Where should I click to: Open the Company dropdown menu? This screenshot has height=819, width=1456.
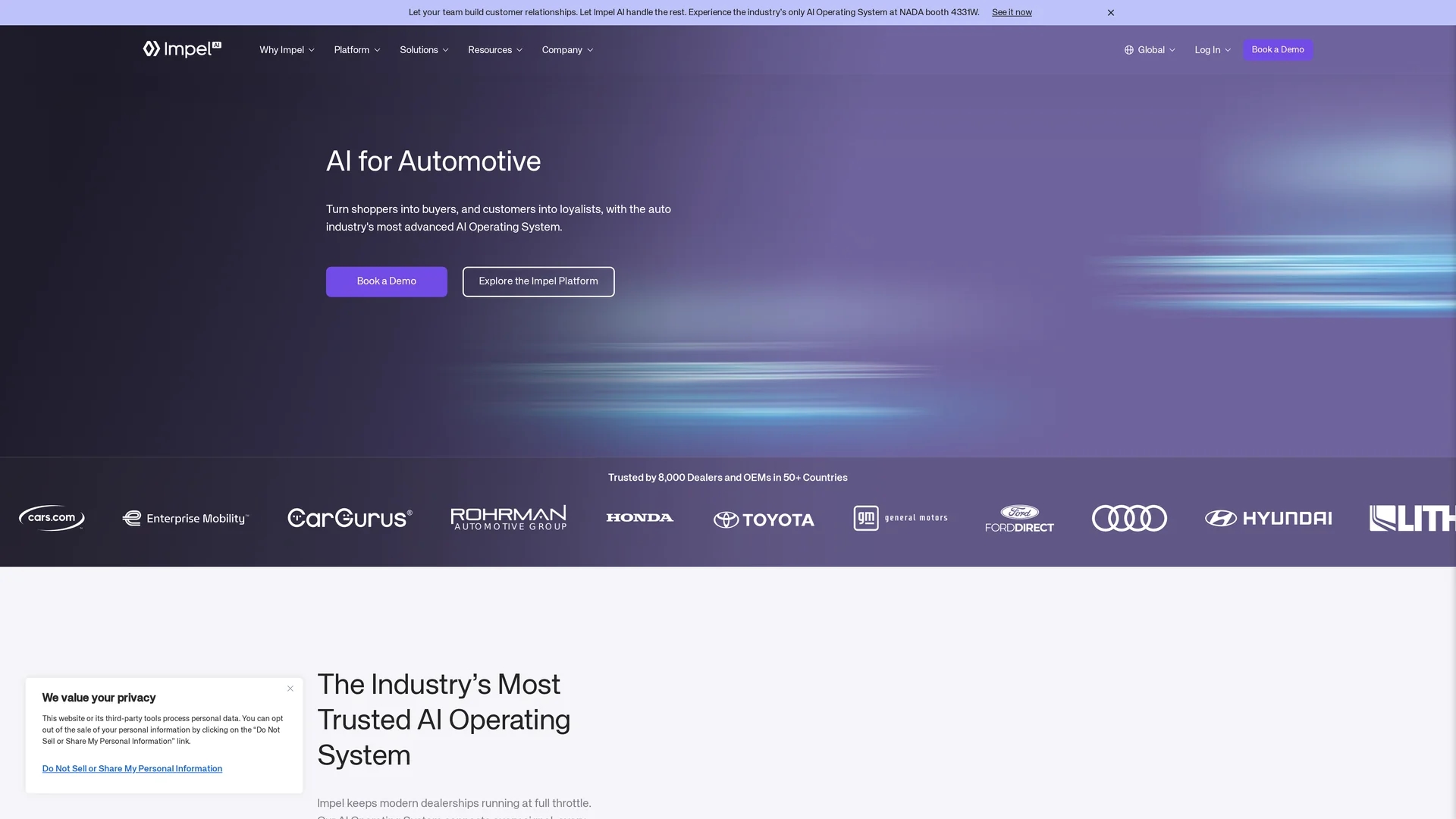[x=567, y=50]
